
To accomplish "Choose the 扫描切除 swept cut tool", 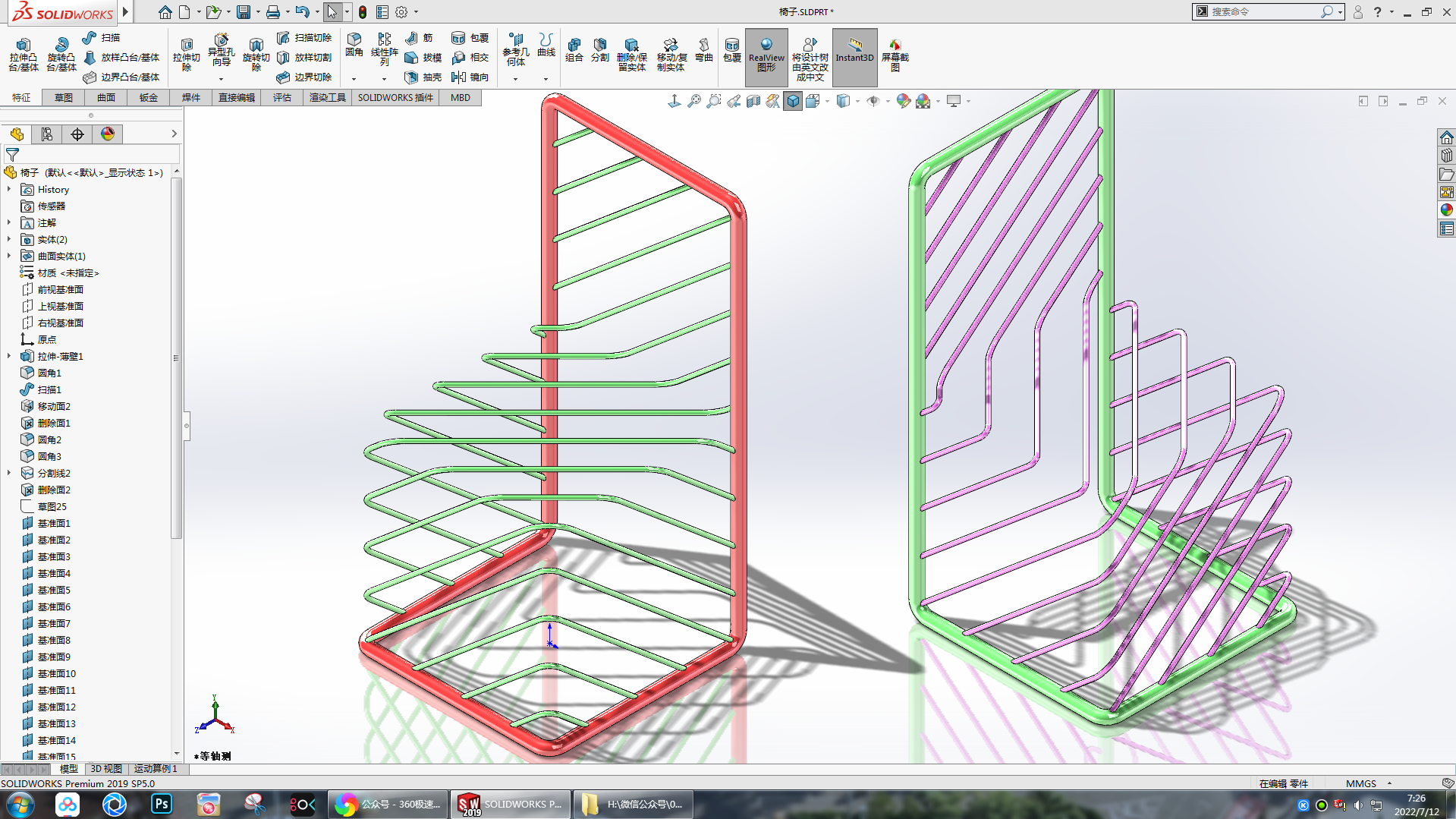I will [304, 37].
